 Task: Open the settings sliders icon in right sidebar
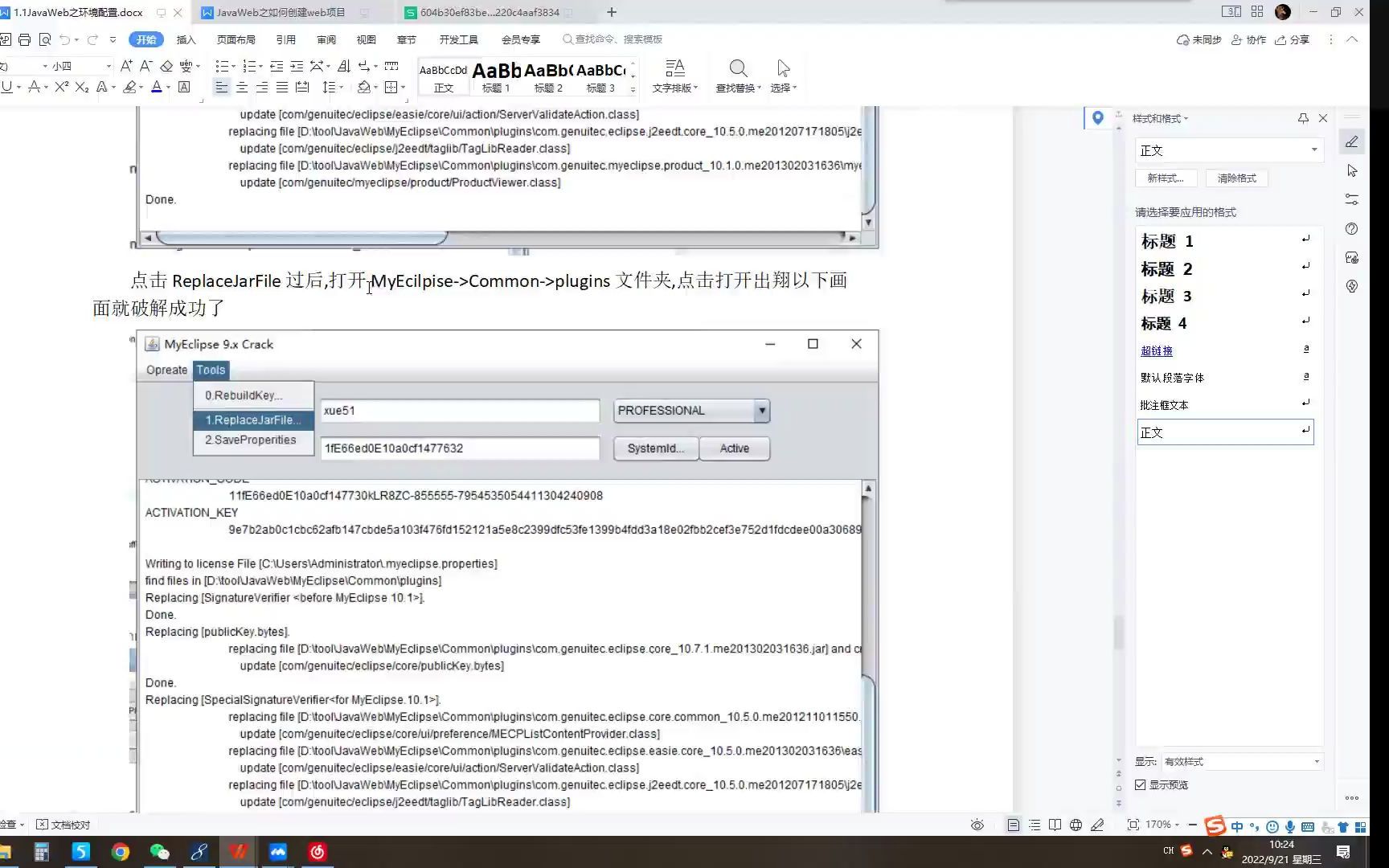point(1352,199)
